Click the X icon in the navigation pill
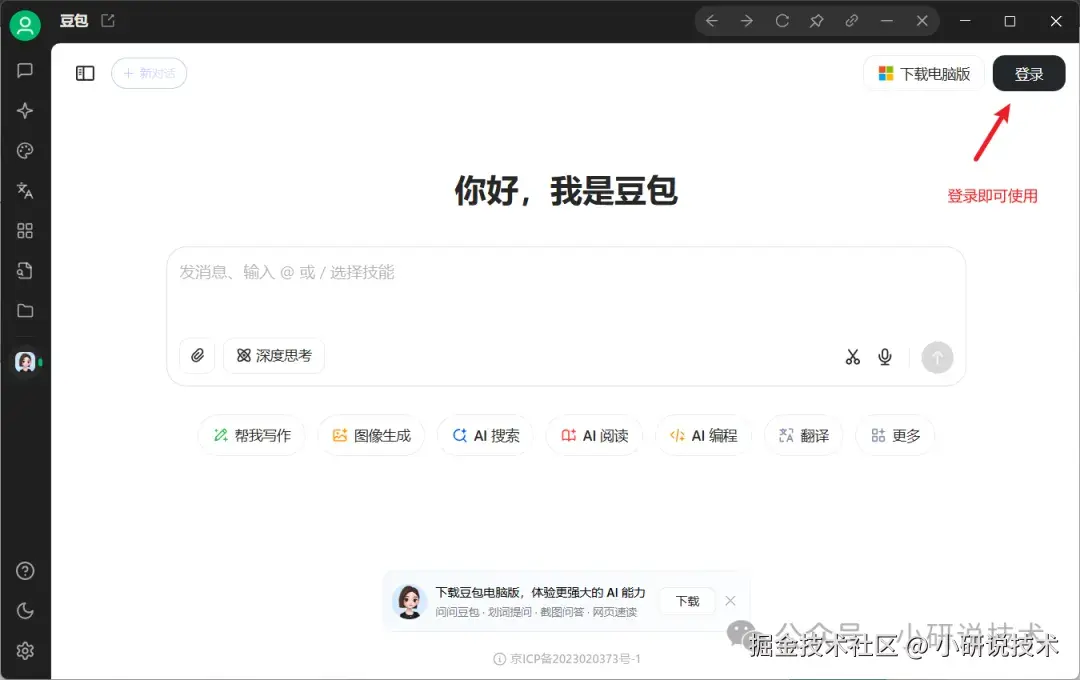This screenshot has width=1080, height=680. 922,21
